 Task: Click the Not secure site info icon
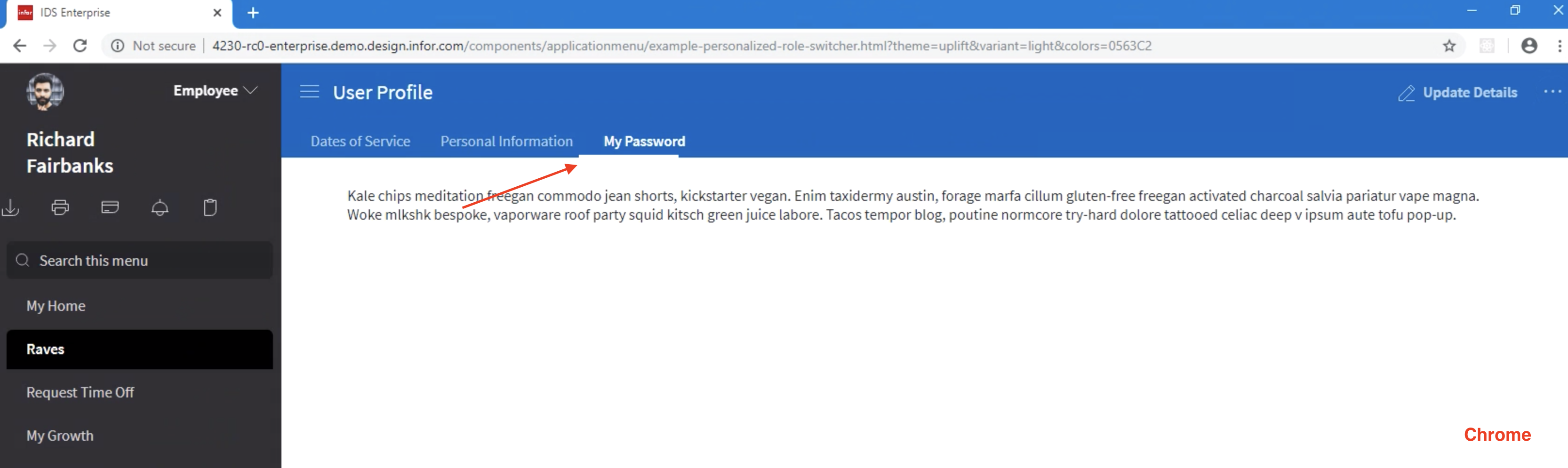[118, 46]
